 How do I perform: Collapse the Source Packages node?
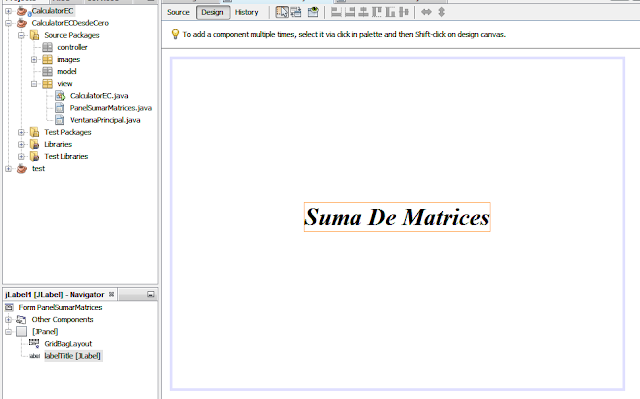(x=21, y=35)
